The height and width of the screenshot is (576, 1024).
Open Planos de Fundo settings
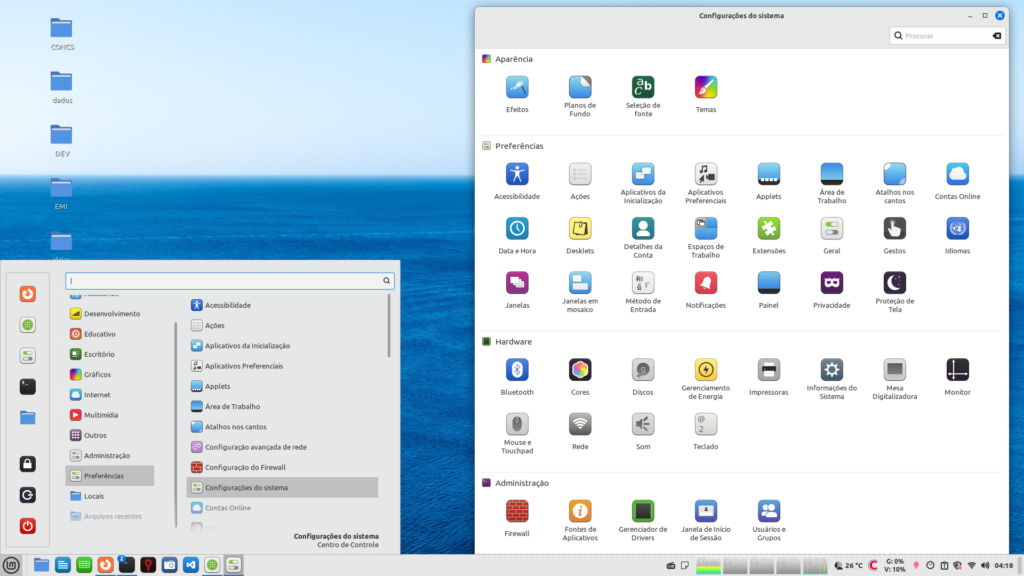pos(580,88)
